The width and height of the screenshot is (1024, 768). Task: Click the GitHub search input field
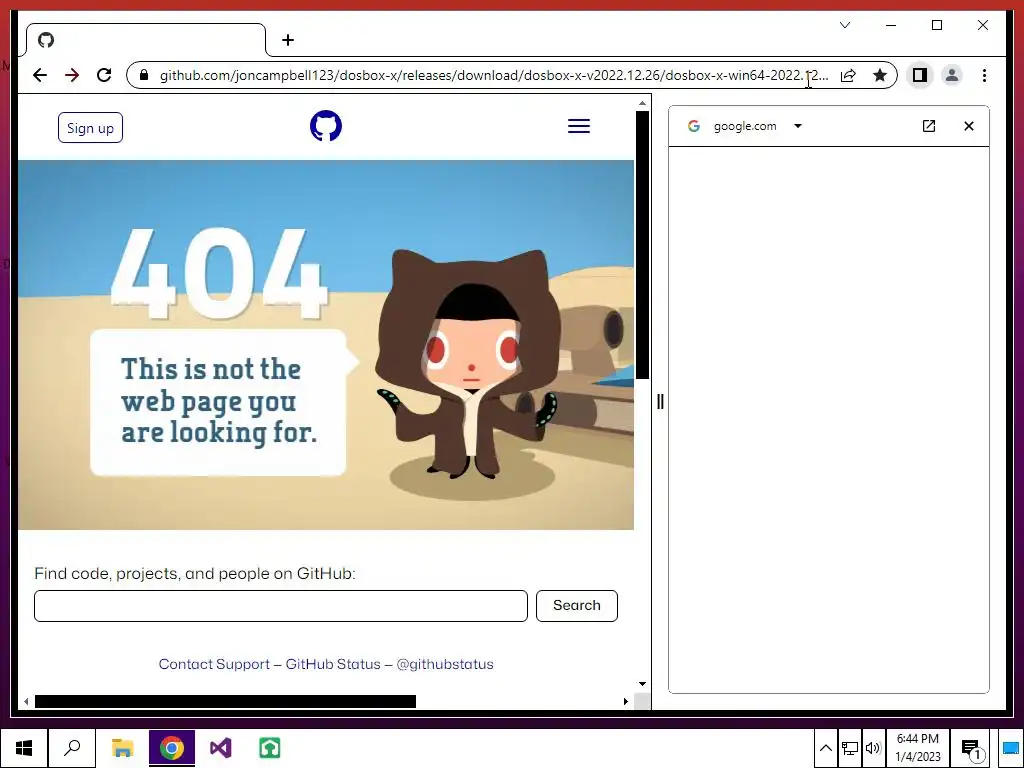click(x=281, y=606)
